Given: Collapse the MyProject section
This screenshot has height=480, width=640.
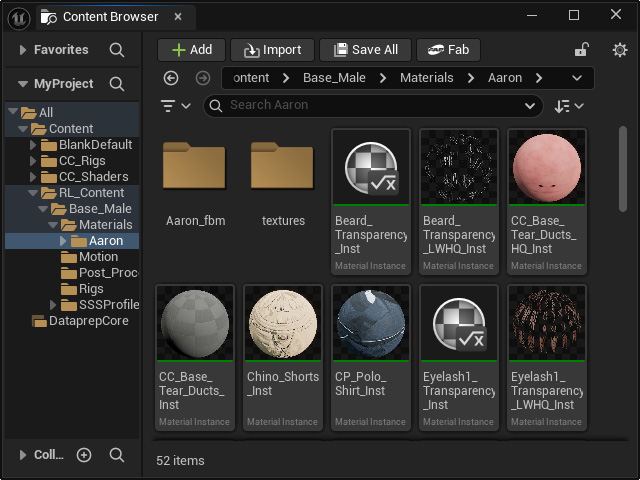Looking at the screenshot, I should 23,84.
